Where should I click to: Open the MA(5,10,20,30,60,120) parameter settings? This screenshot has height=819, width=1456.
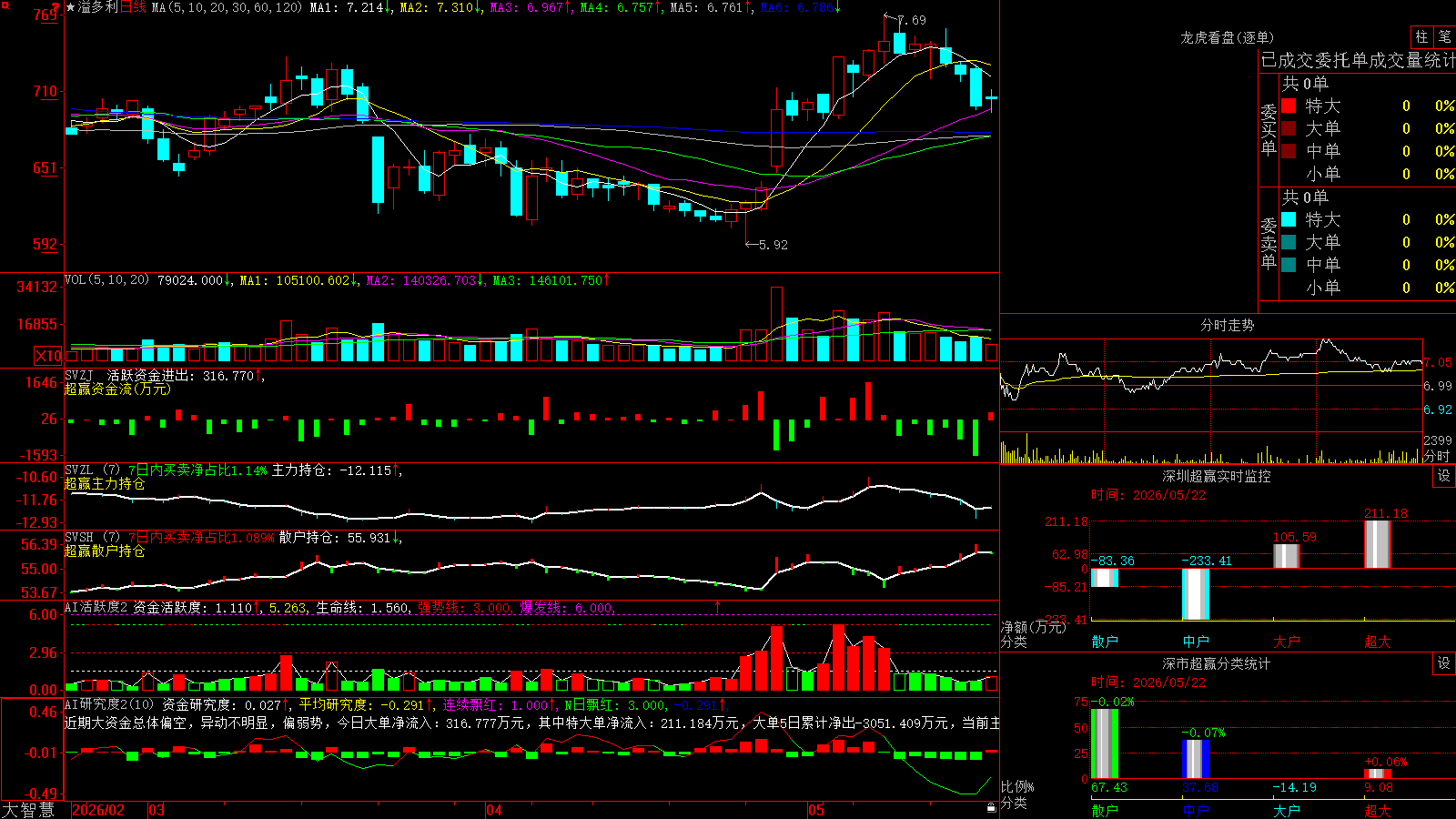[227, 7]
